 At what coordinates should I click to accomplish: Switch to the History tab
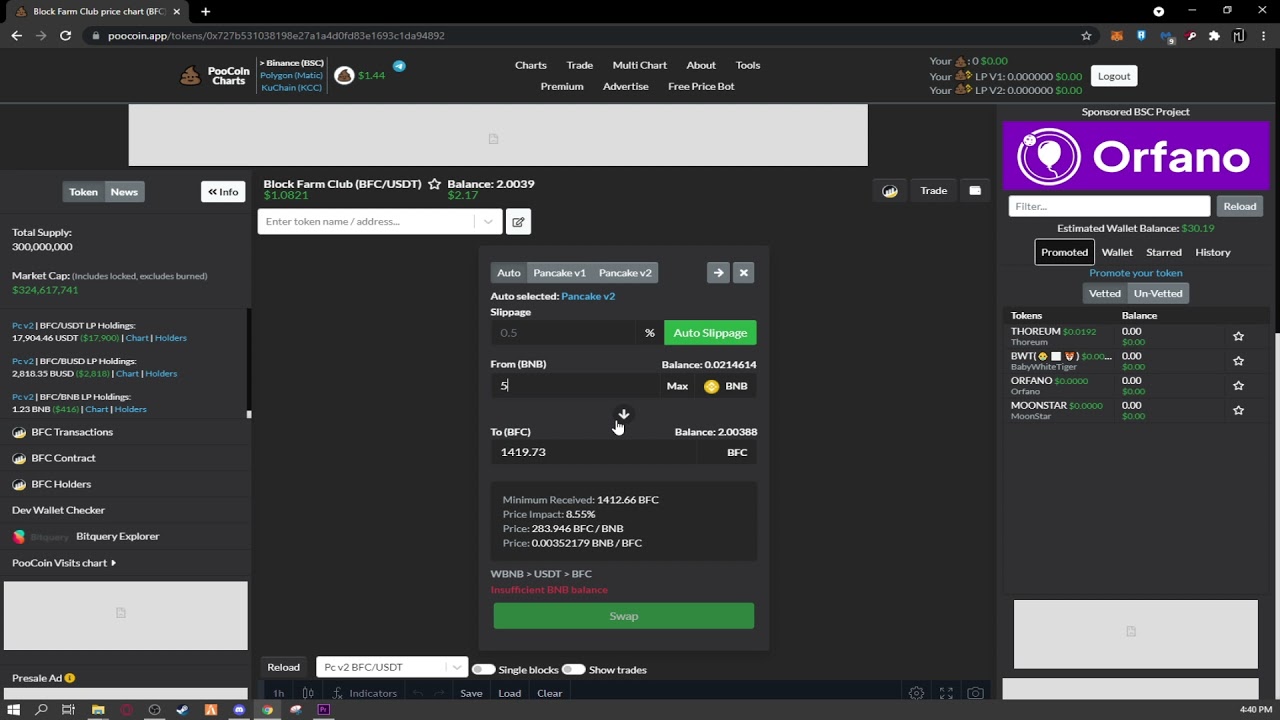point(1213,252)
